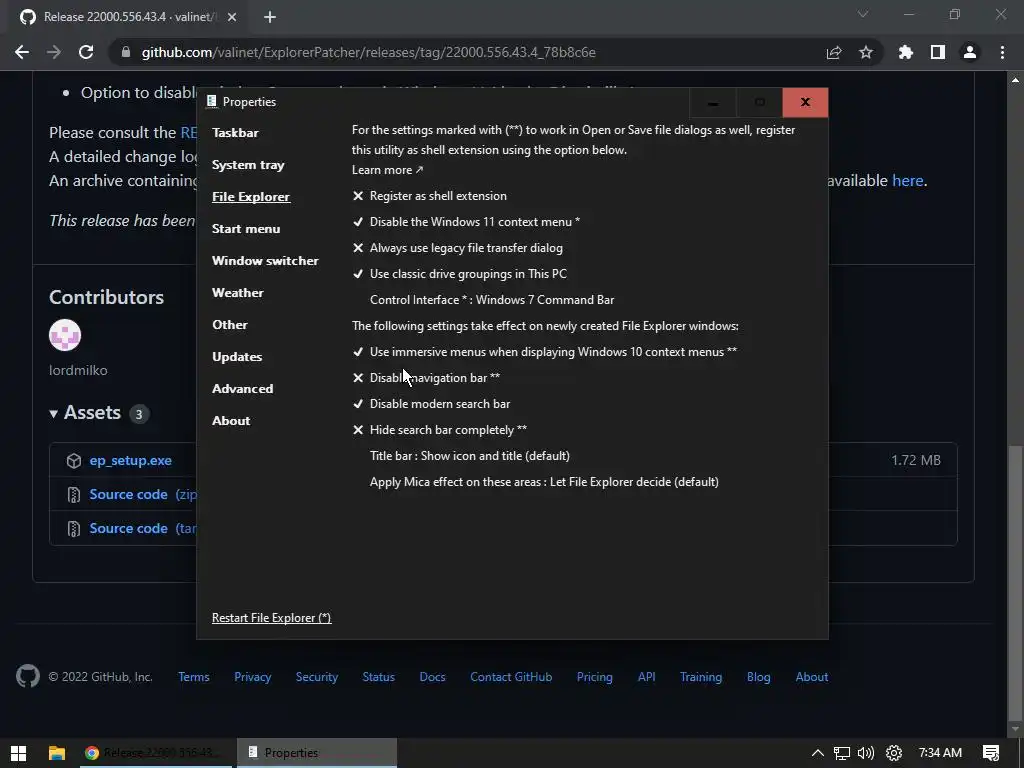Show hidden system tray icons

pos(818,753)
